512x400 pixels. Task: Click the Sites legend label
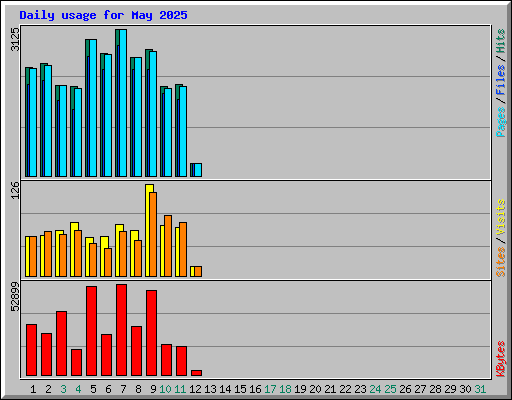click(x=501, y=262)
